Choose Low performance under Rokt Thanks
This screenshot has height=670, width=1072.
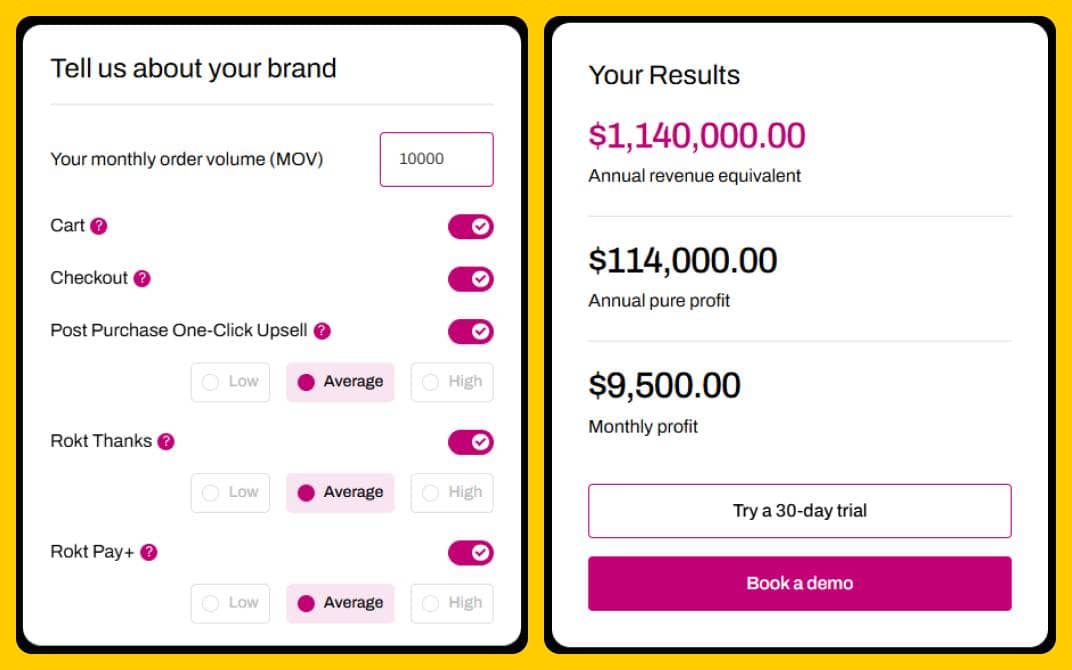coord(230,492)
